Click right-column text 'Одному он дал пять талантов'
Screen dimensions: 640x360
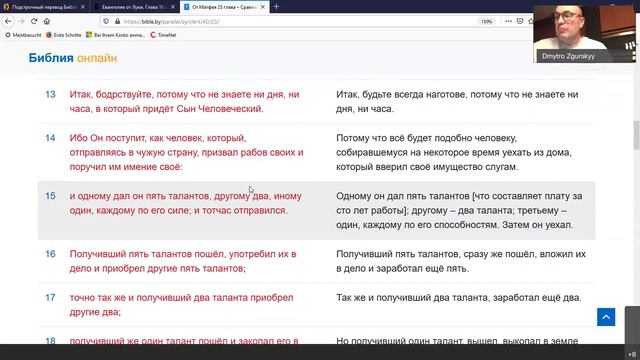(x=403, y=196)
